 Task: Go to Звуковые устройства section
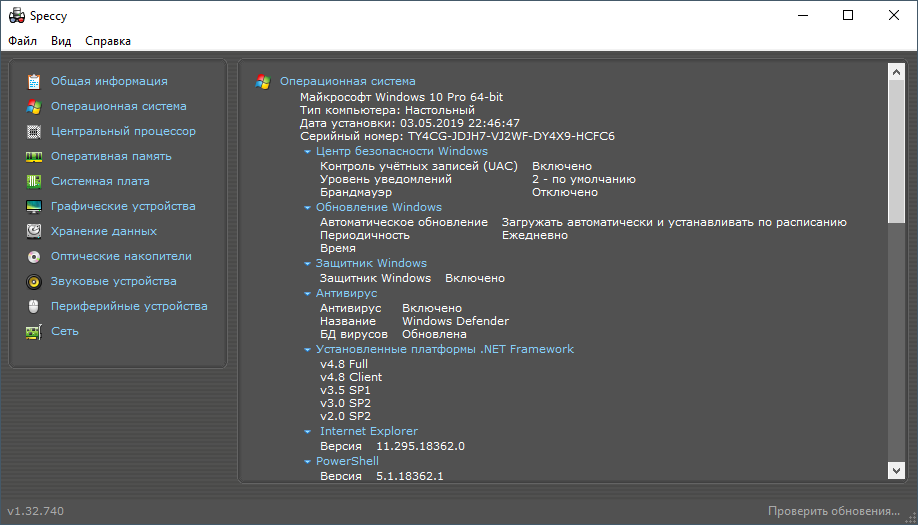coord(114,281)
